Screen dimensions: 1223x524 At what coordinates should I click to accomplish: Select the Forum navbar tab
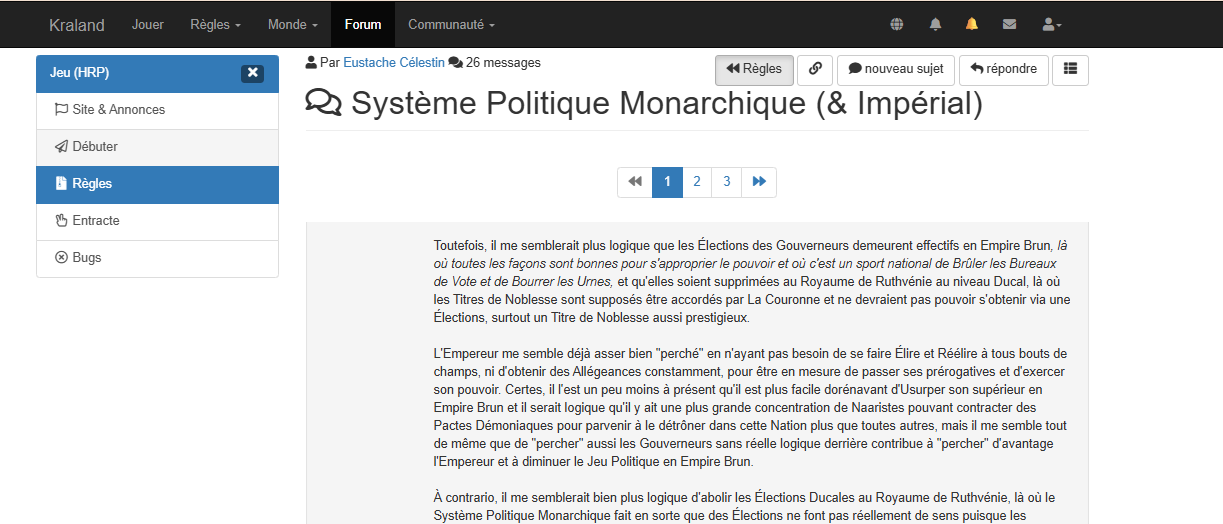pos(363,24)
